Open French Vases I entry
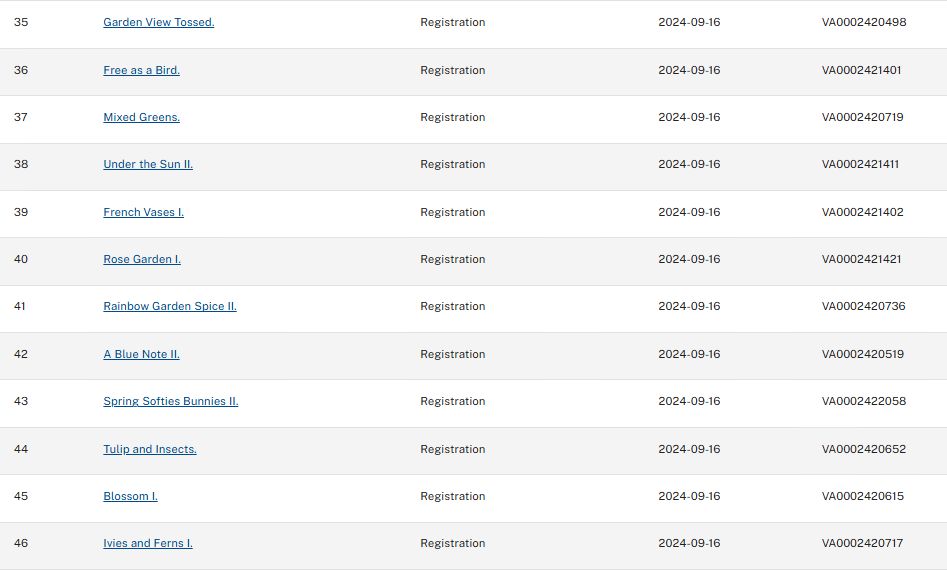The image size is (947, 571). tap(143, 212)
